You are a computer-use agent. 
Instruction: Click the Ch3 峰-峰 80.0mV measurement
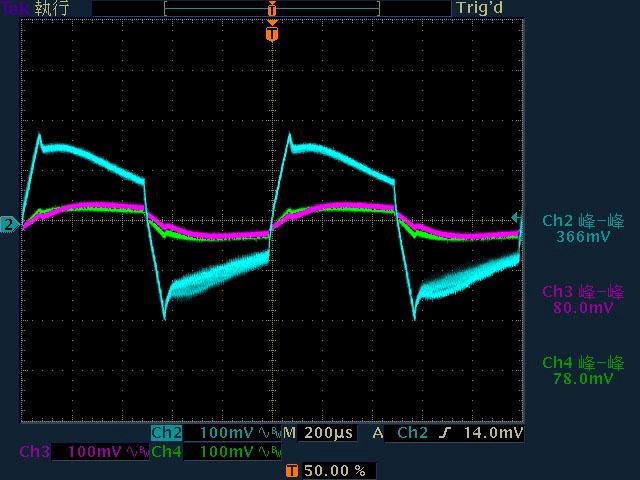coord(583,299)
